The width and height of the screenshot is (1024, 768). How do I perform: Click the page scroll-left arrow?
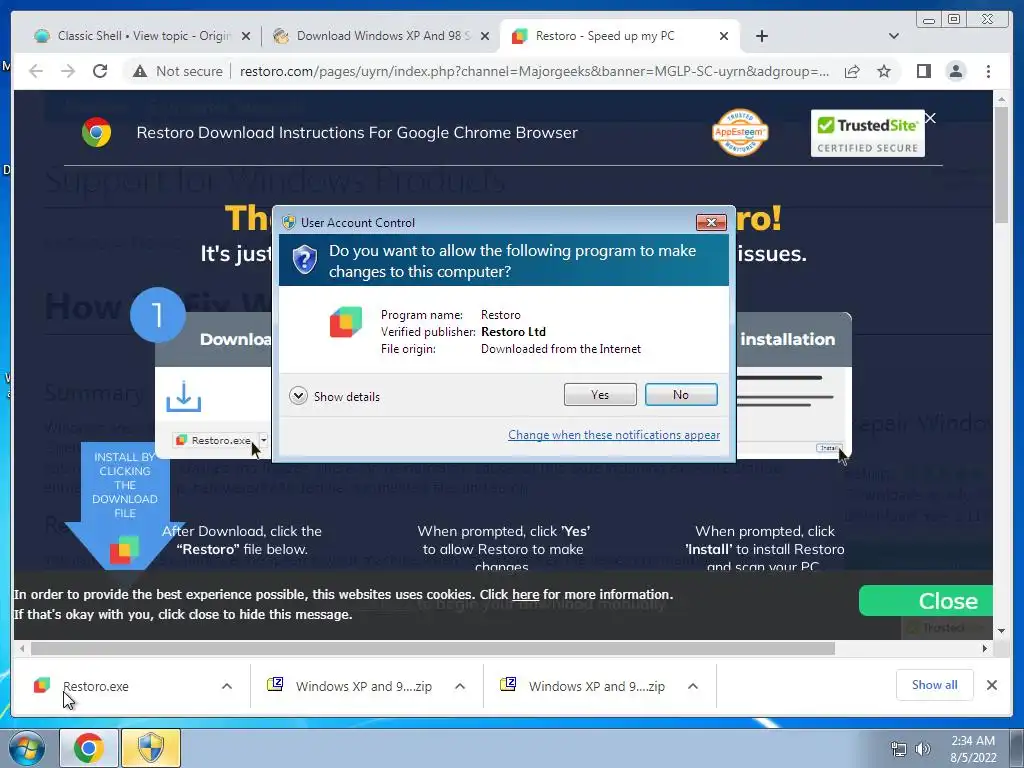pos(22,648)
